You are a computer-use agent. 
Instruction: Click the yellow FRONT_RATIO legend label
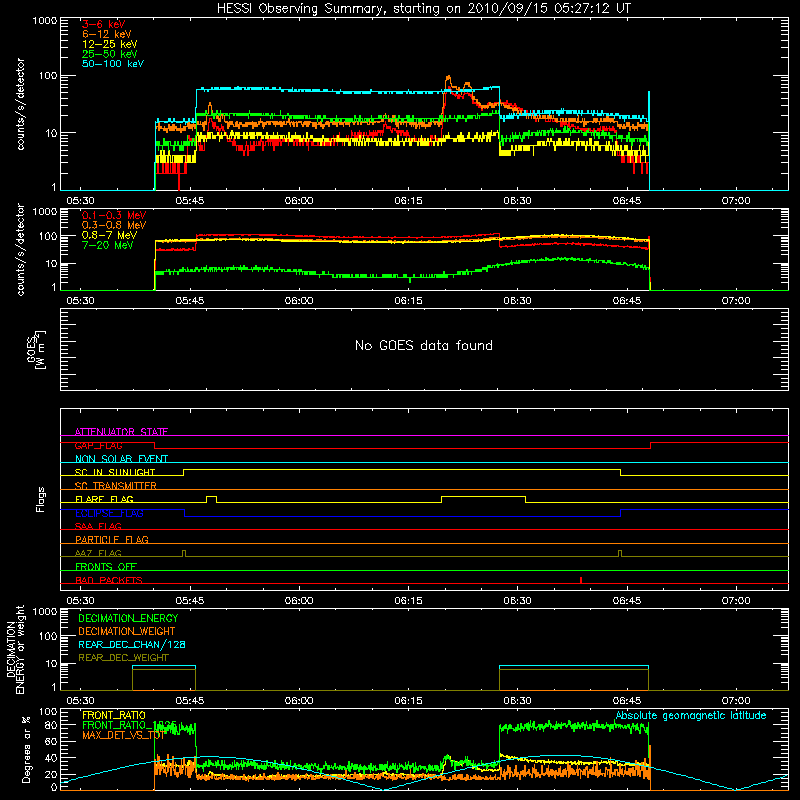[x=114, y=715]
